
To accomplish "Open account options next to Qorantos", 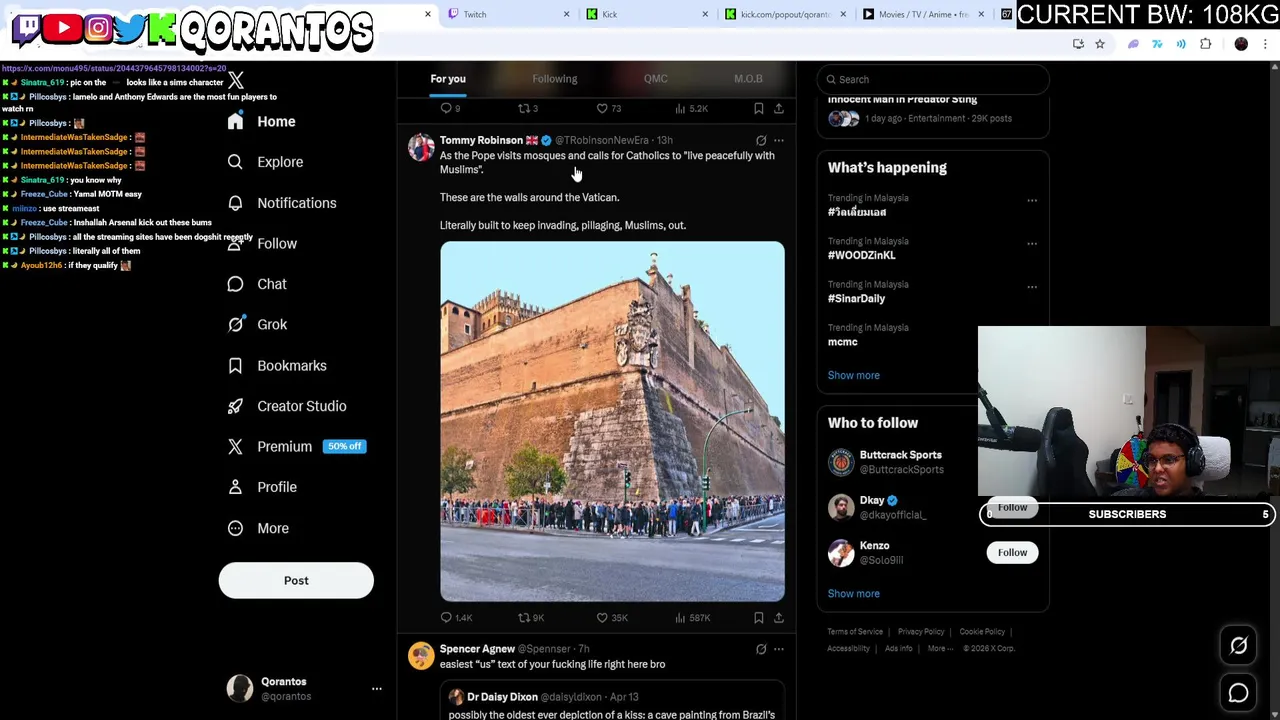I will 377,689.
